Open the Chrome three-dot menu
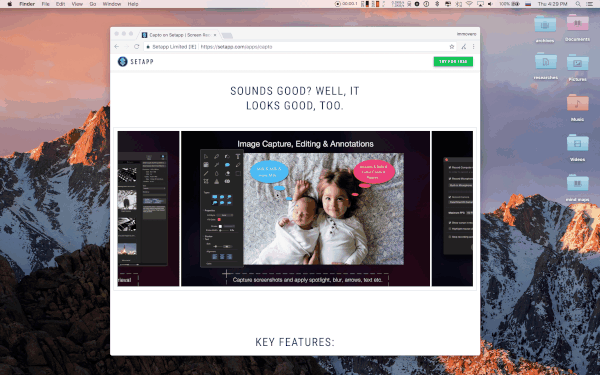The width and height of the screenshot is (600, 375). pyautogui.click(x=473, y=47)
